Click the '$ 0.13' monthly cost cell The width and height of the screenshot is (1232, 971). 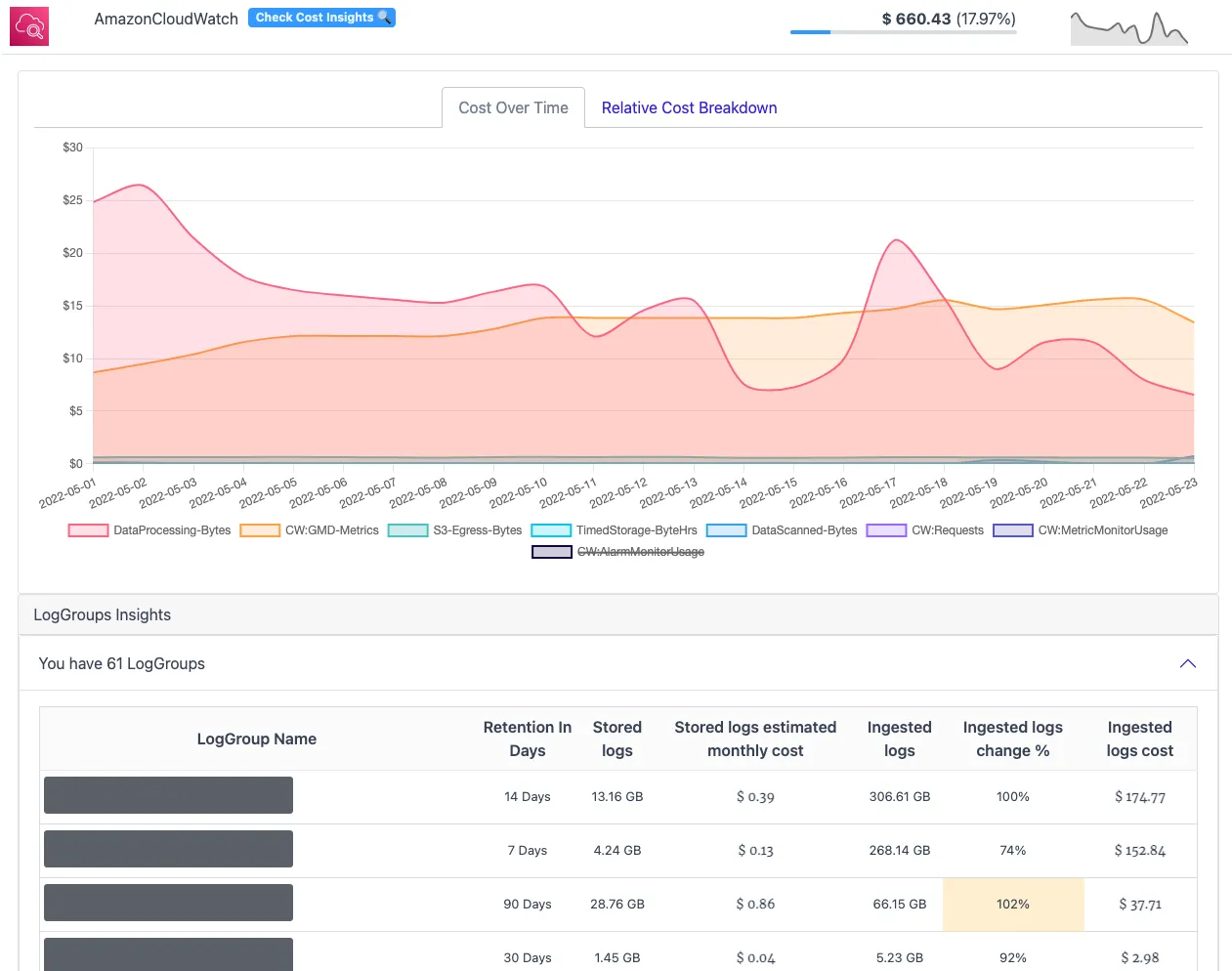755,851
